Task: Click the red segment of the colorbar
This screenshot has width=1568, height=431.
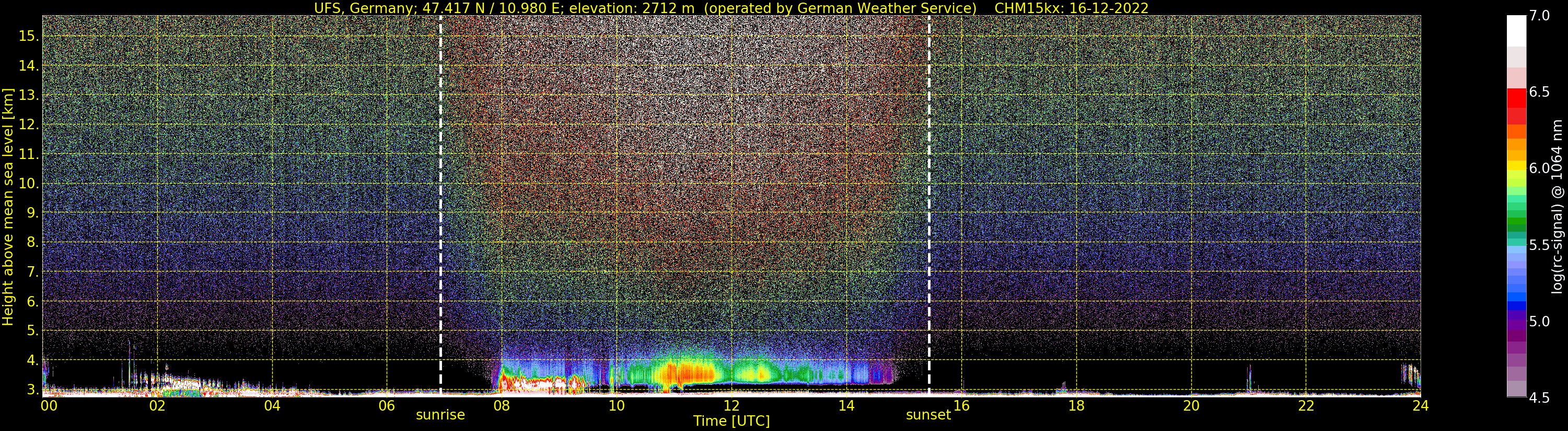Action: pos(1516,98)
